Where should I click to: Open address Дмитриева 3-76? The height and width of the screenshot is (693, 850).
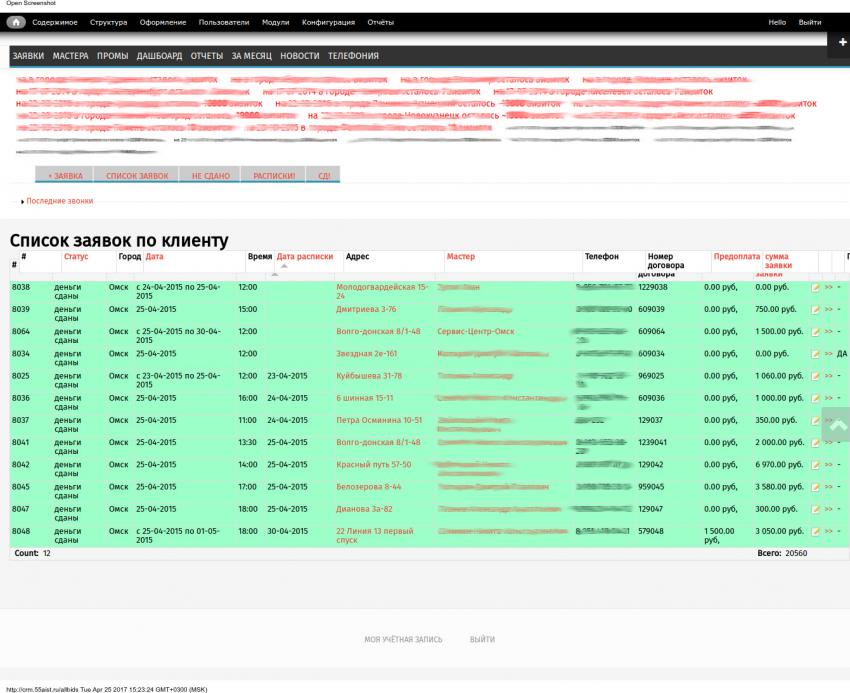(366, 309)
